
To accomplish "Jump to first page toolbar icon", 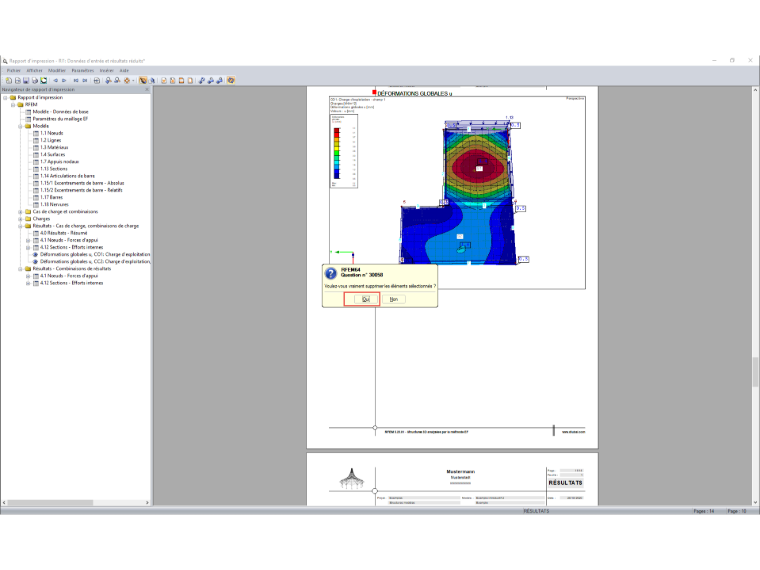I will [76, 80].
